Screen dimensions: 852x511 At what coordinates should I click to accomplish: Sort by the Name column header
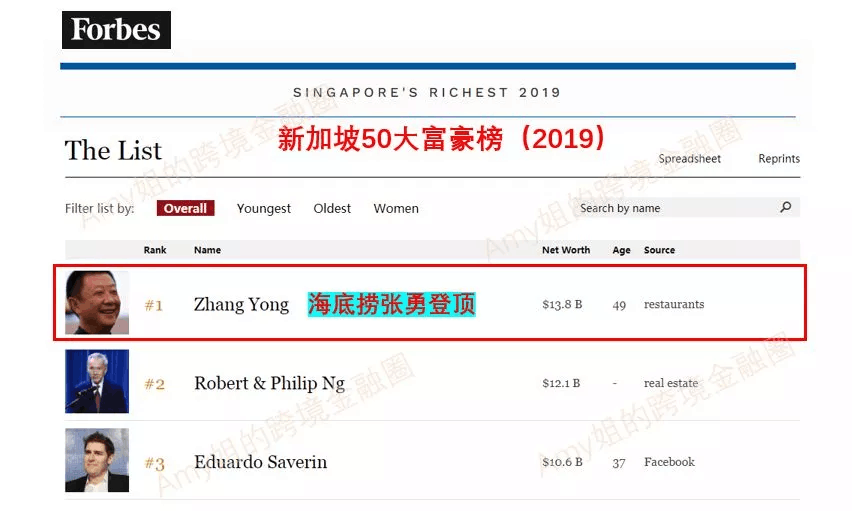[207, 250]
